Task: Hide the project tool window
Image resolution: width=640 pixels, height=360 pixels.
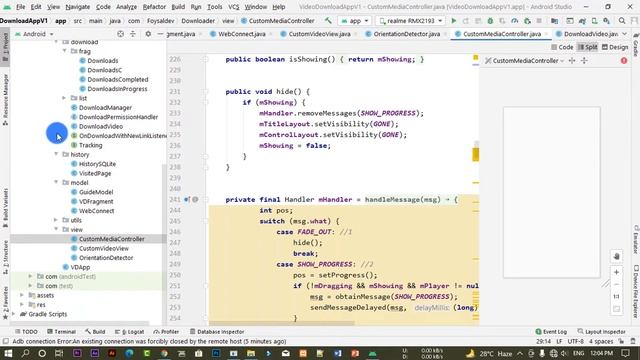Action: (160, 34)
